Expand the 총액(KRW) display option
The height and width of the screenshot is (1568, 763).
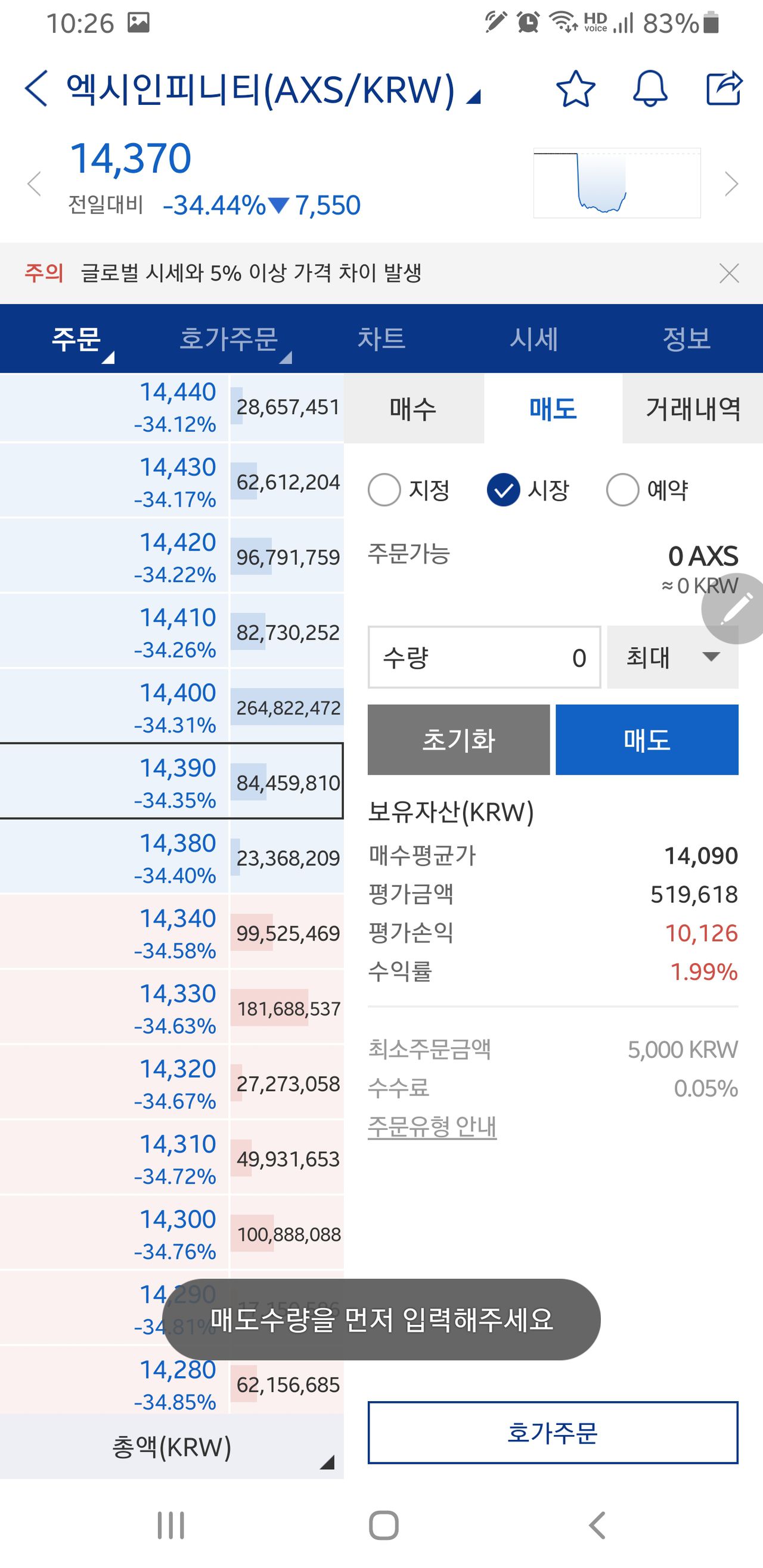tap(172, 1447)
